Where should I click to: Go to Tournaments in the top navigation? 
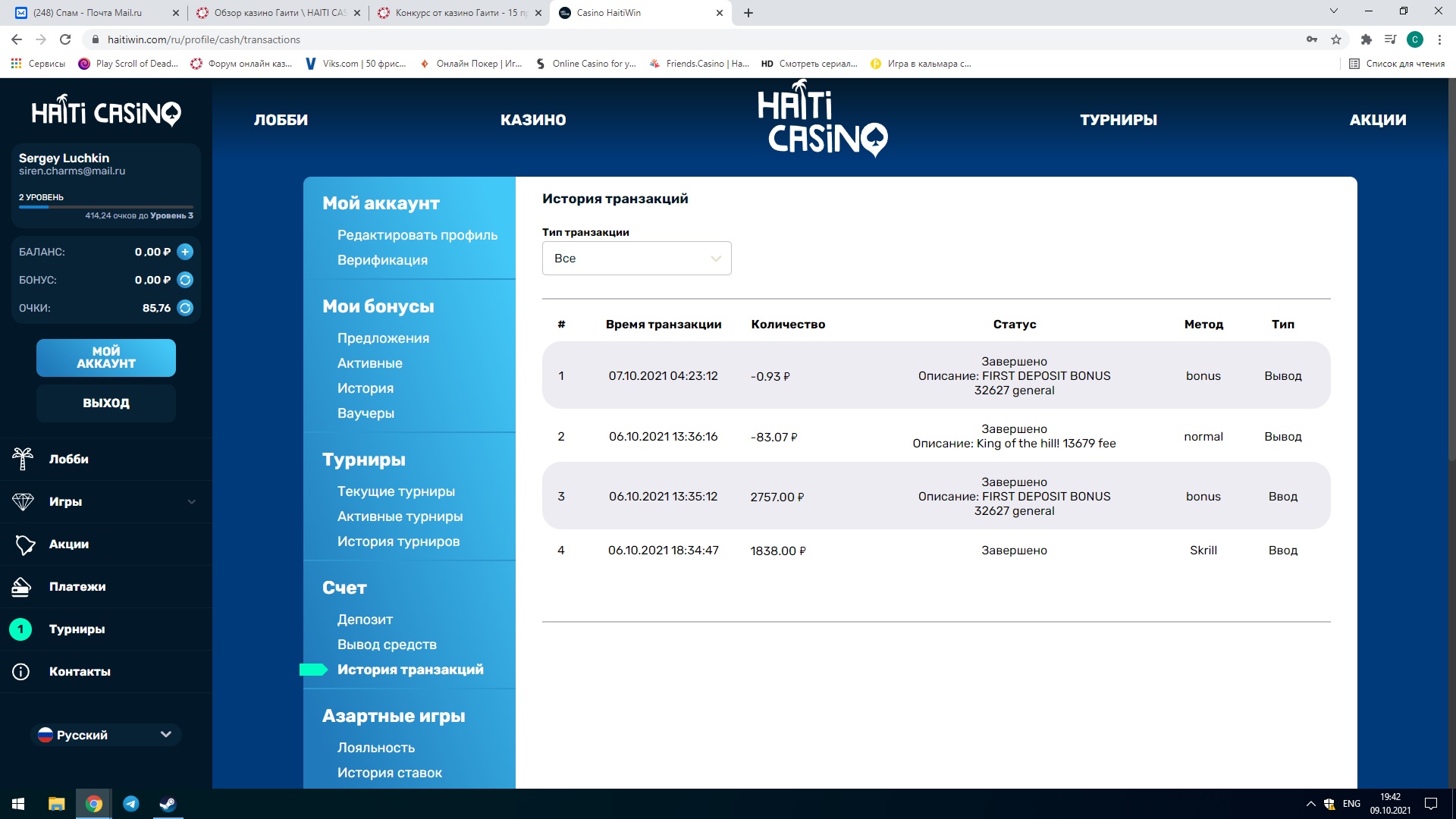click(x=1119, y=120)
